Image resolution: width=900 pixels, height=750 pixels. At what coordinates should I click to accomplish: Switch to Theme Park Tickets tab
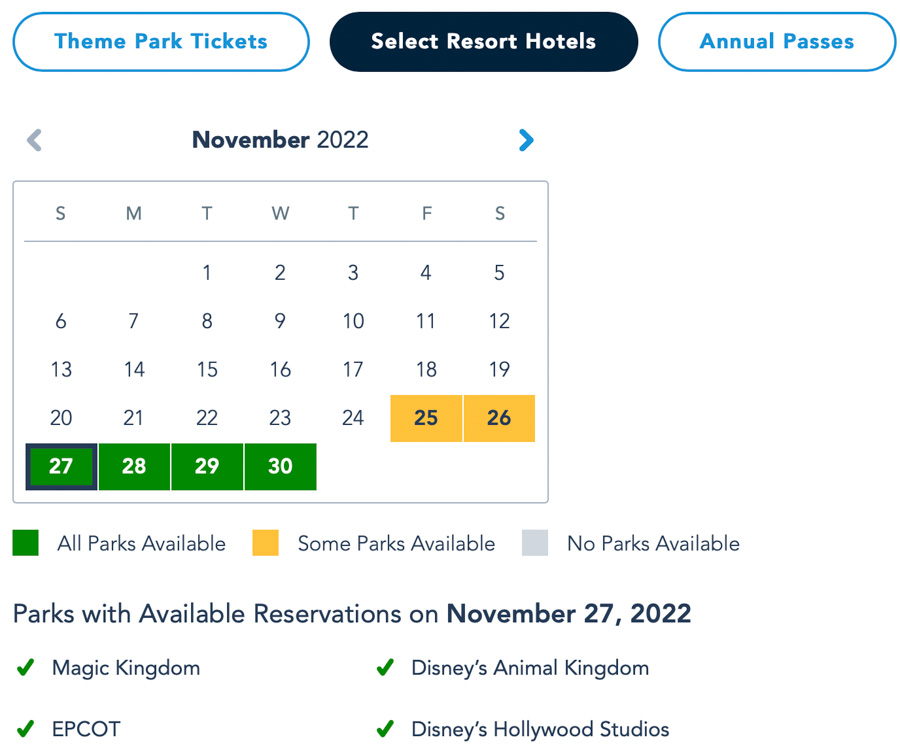click(161, 42)
